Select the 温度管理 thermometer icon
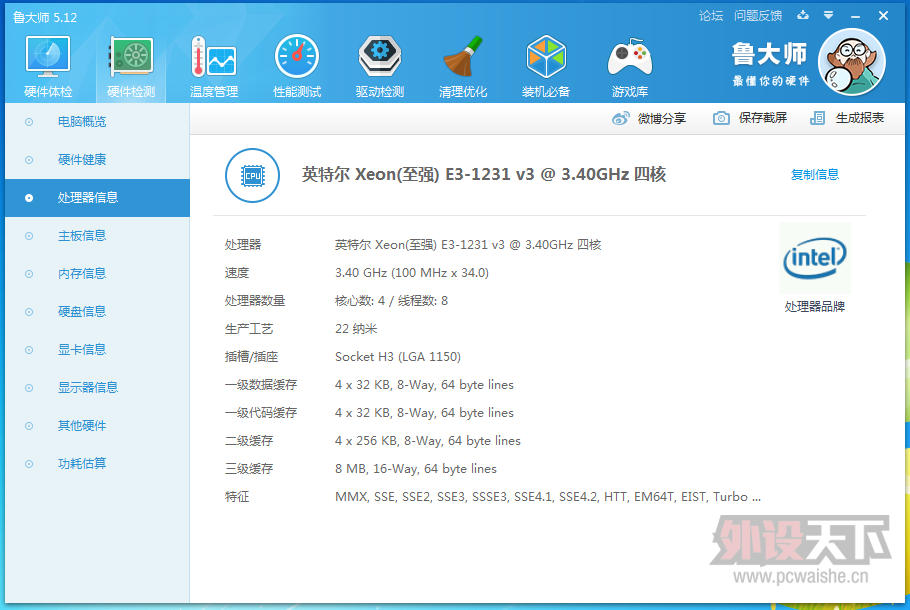Screen dimensions: 910x610 point(213,64)
